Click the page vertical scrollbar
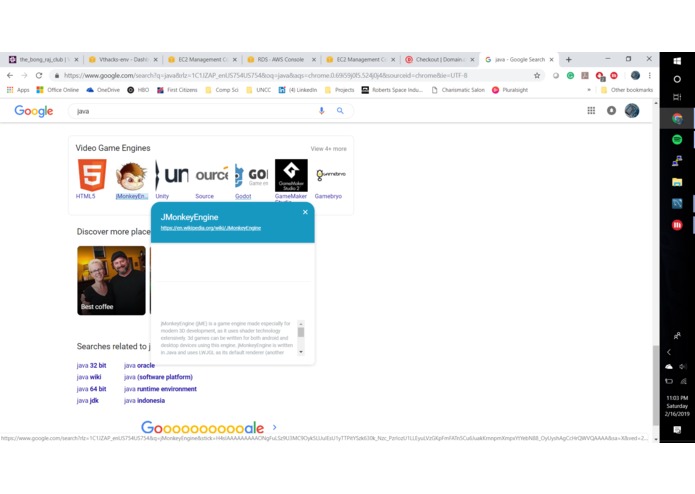Viewport: 695px width, 494px height. click(656, 385)
